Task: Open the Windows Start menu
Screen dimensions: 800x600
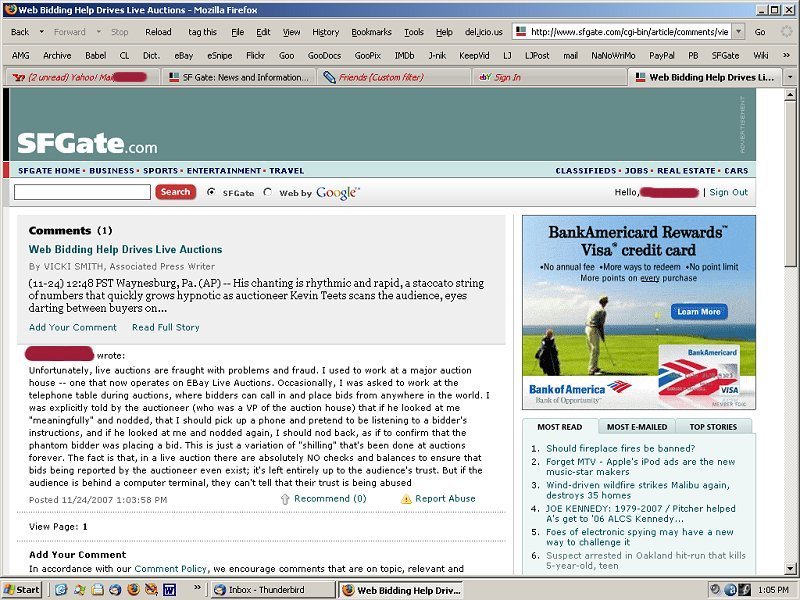Action: (x=21, y=590)
